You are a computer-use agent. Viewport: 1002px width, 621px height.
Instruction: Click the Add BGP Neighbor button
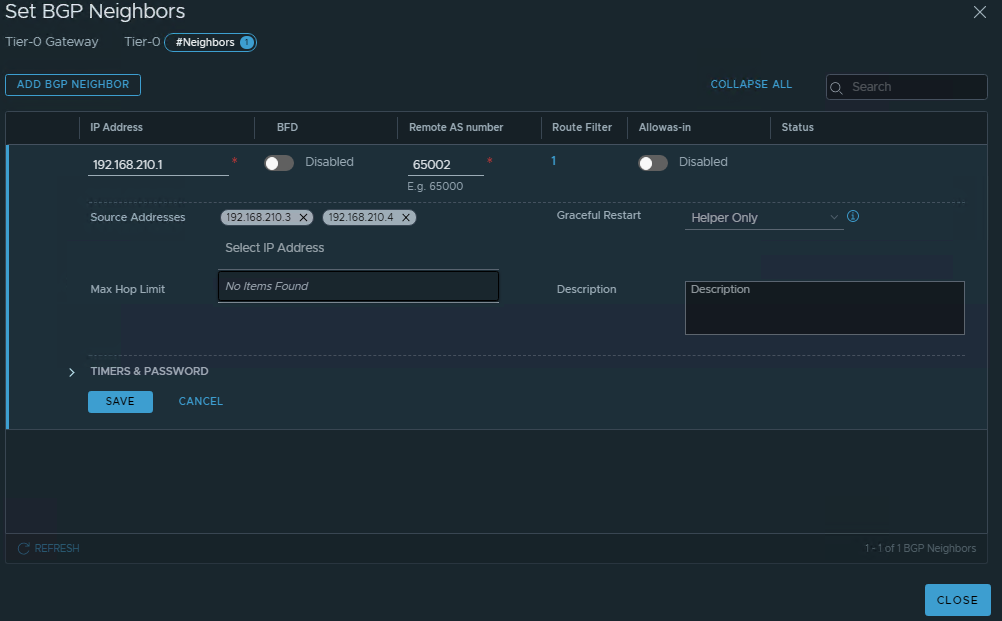point(73,85)
